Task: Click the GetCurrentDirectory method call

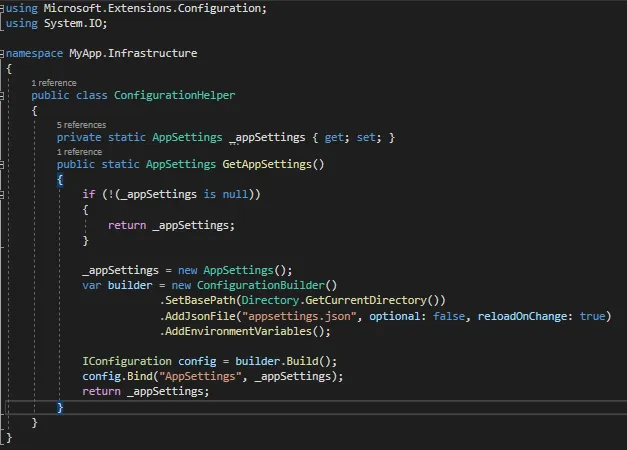Action: (x=366, y=300)
